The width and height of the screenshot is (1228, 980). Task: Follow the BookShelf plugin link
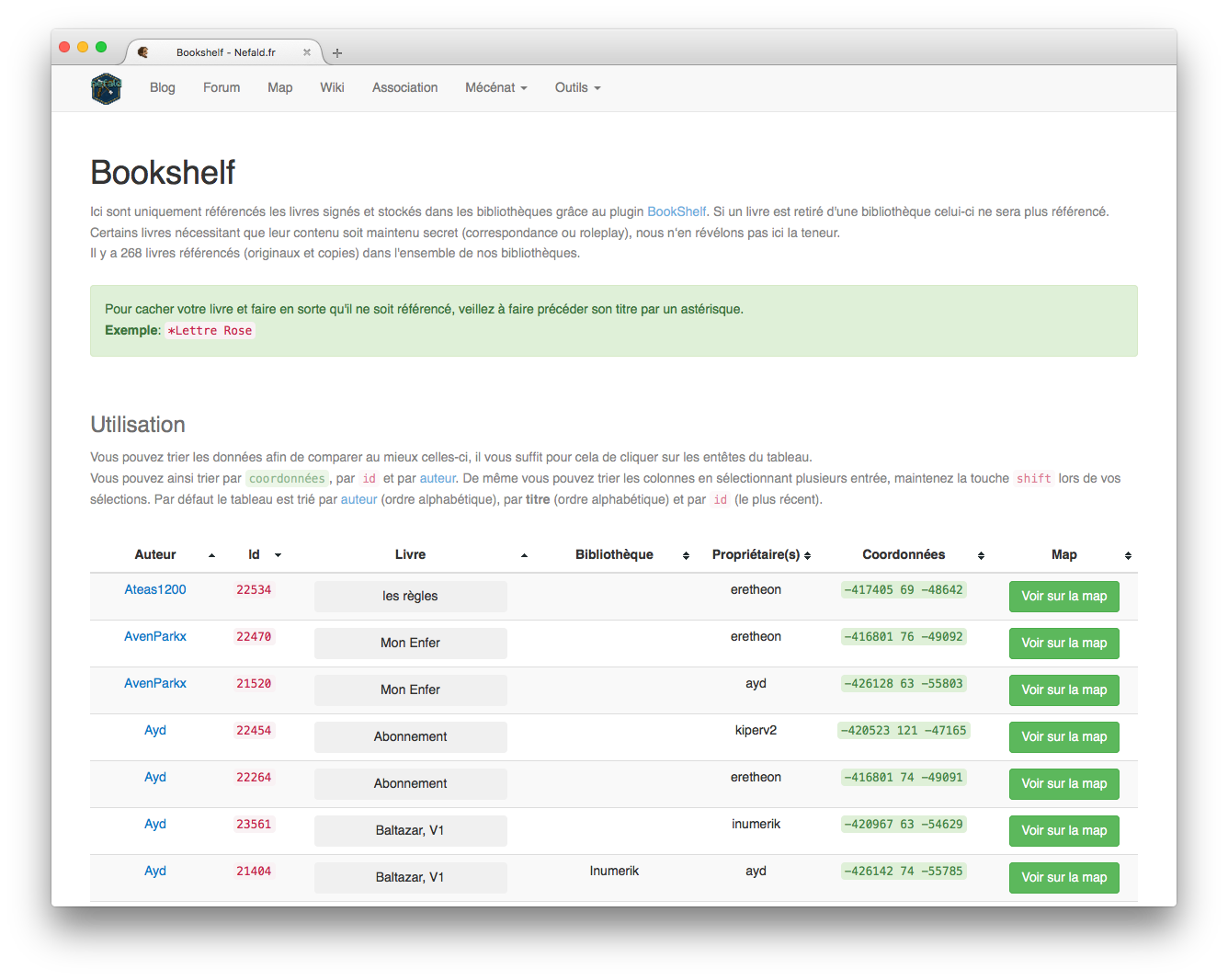coord(677,211)
